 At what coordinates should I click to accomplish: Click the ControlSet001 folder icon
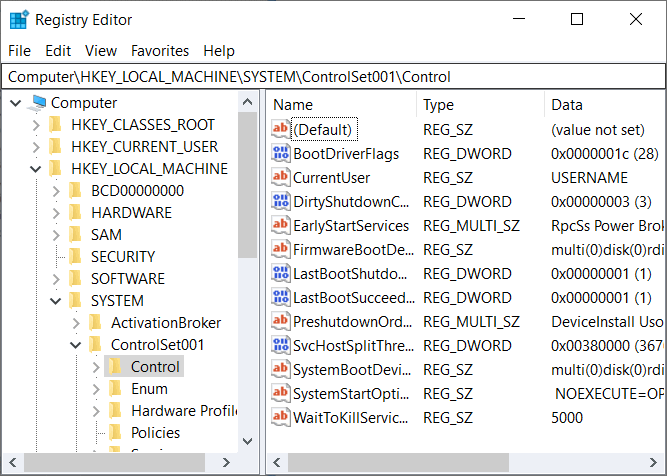95,345
